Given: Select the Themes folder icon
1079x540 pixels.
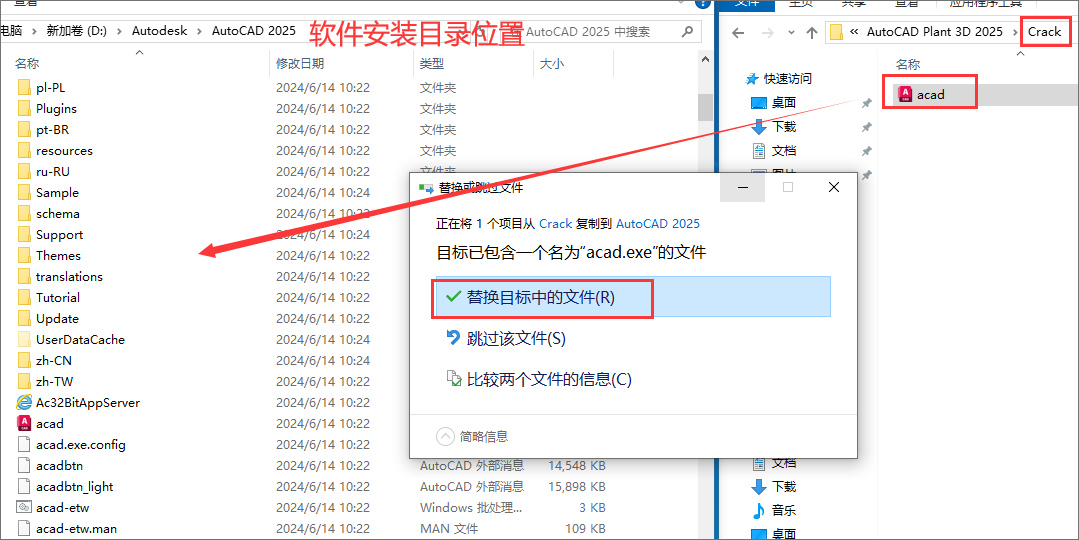Looking at the screenshot, I should tap(24, 255).
